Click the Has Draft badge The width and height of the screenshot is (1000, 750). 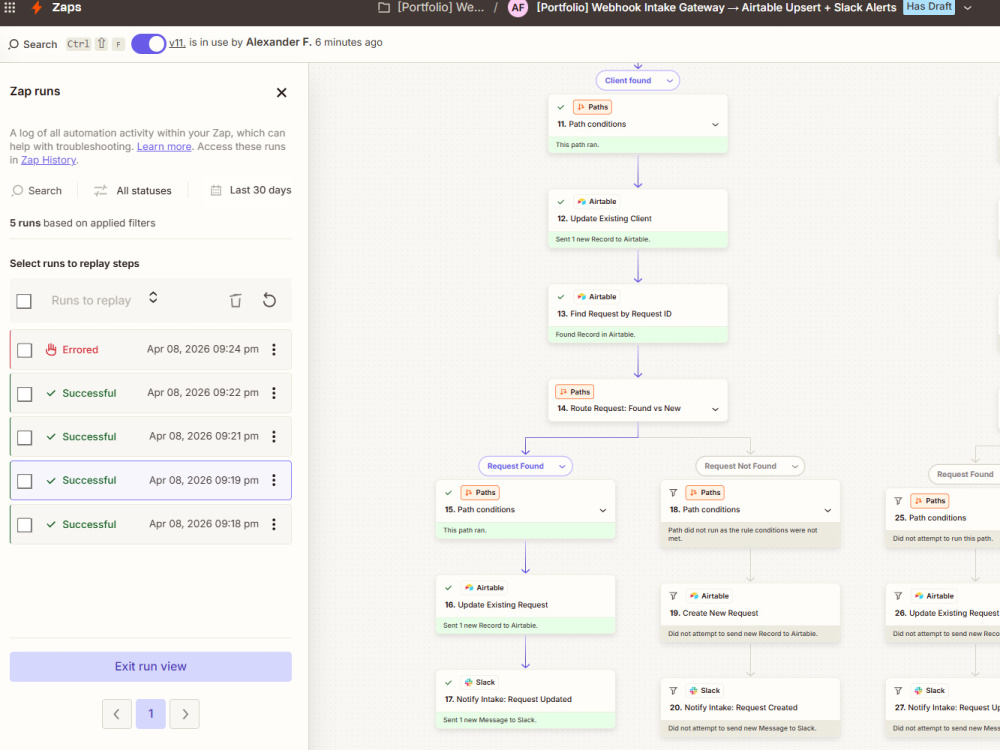pos(929,7)
